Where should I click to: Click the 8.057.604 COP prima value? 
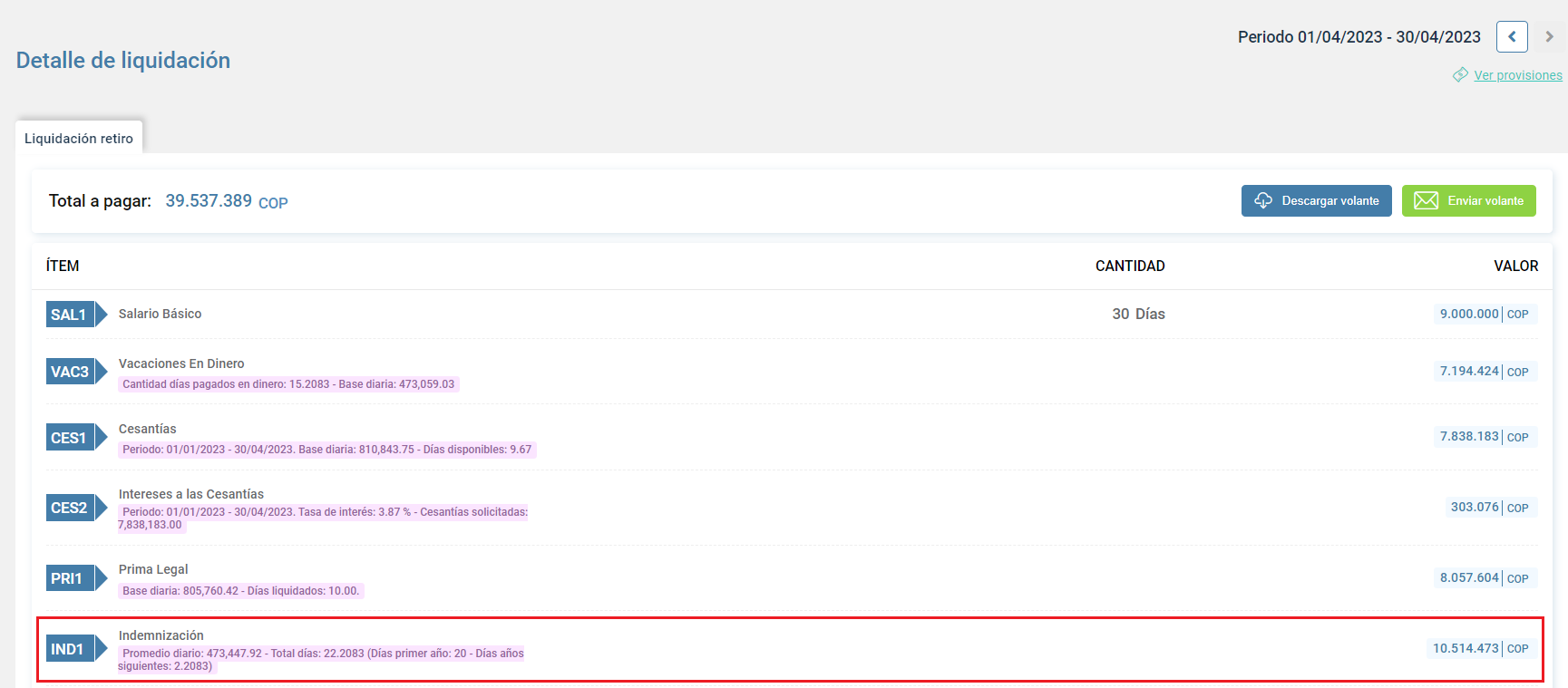(x=1485, y=577)
